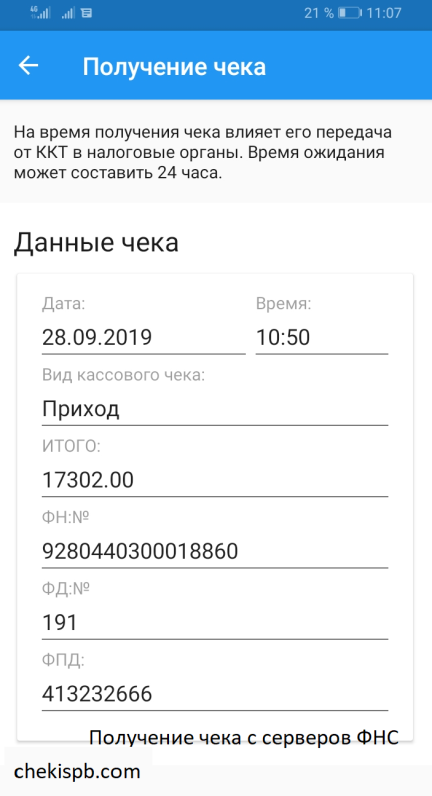Tap the Дата: label
Image resolution: width=432 pixels, height=796 pixels.
[x=64, y=304]
